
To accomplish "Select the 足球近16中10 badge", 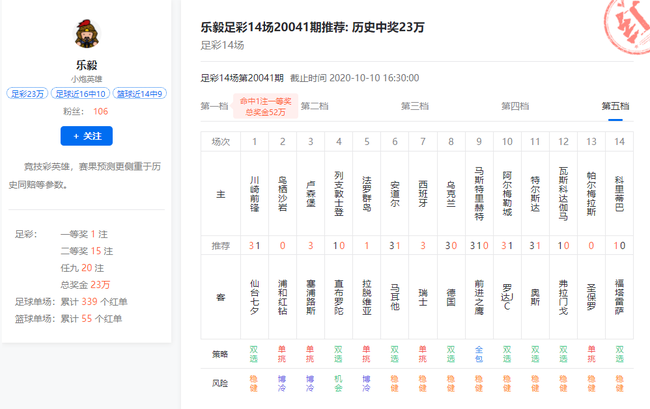I will 80,94.
